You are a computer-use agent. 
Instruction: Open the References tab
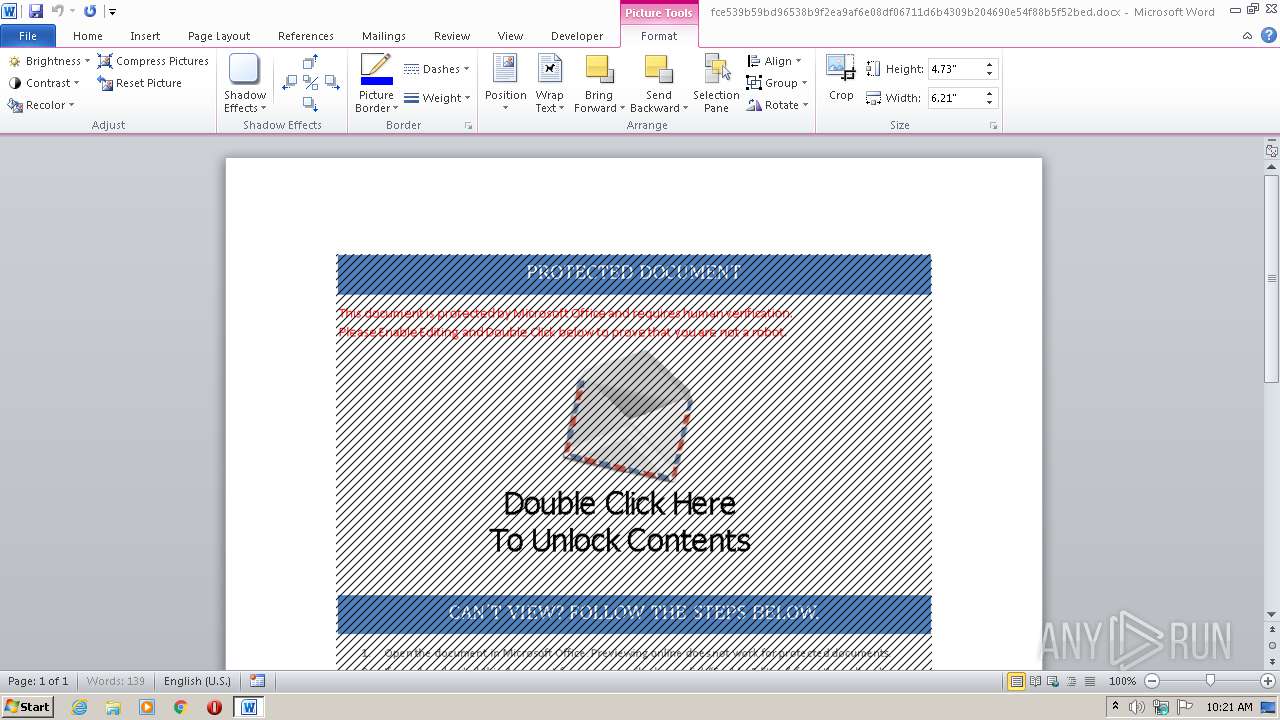pos(306,36)
